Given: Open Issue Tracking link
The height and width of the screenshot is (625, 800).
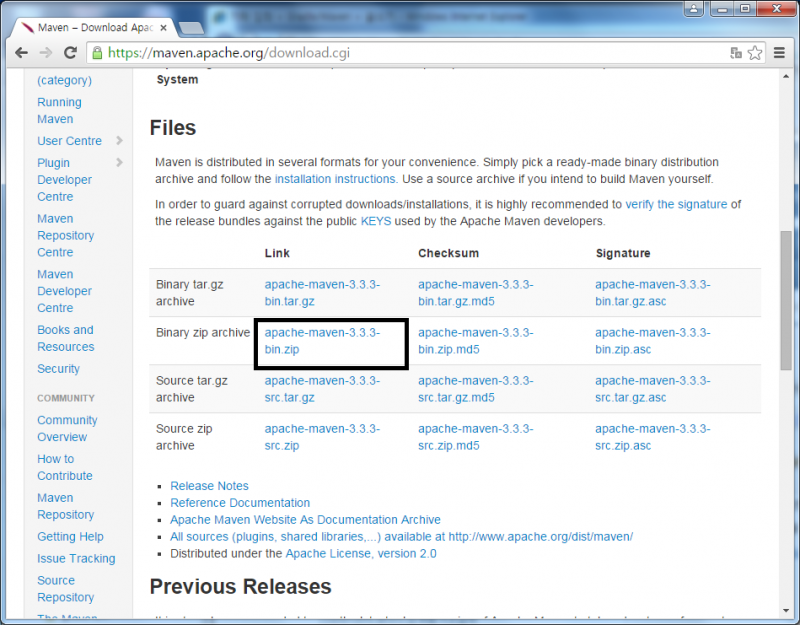Looking at the screenshot, I should click(x=76, y=559).
